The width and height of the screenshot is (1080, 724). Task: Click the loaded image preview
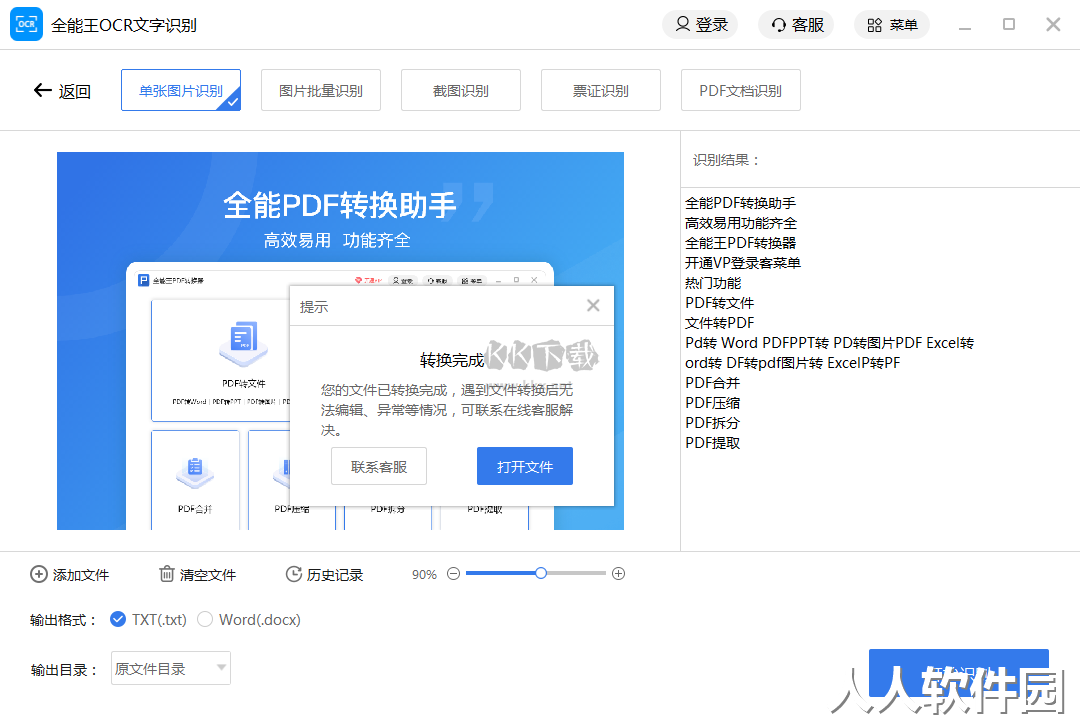(340, 341)
